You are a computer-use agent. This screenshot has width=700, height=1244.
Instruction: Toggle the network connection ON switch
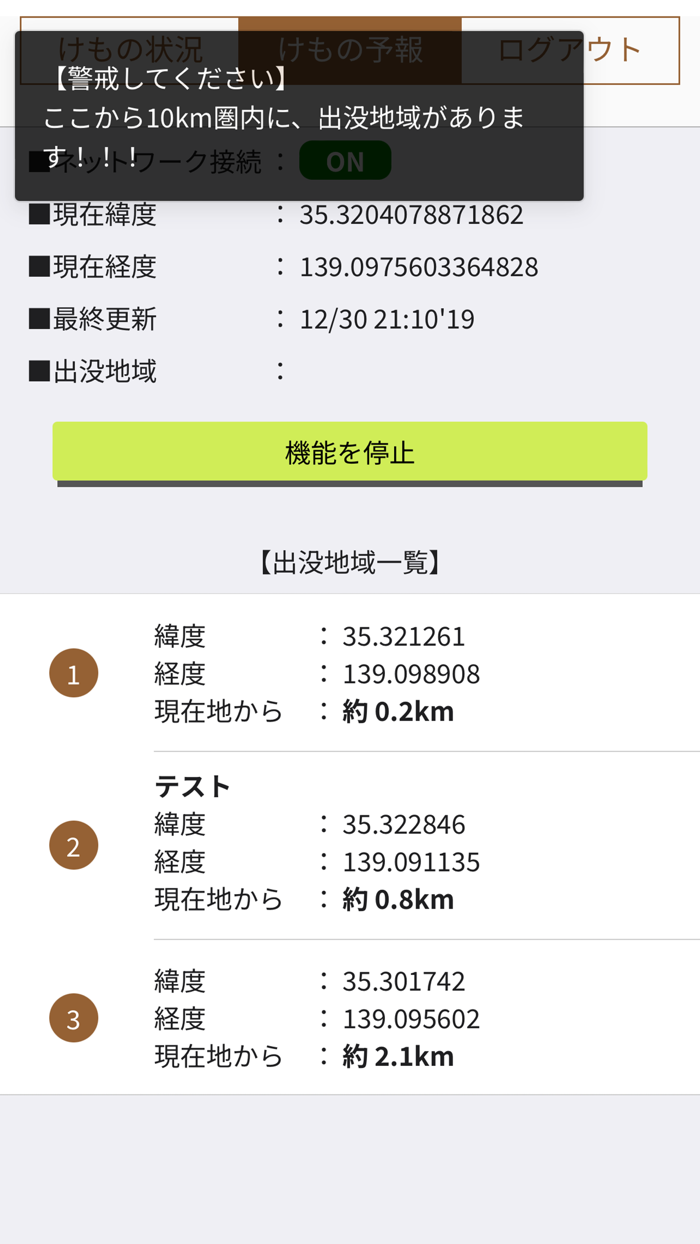pos(345,160)
